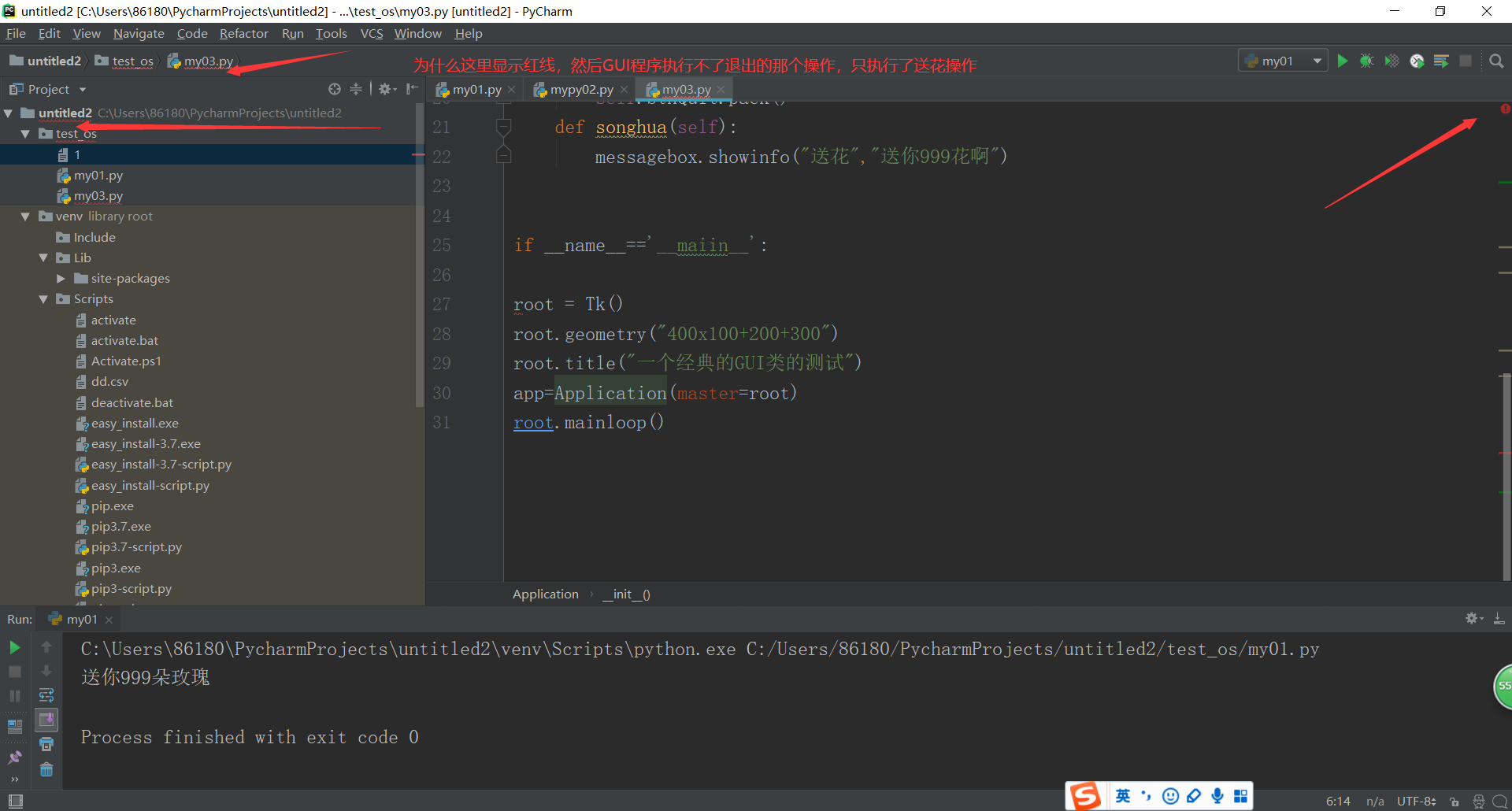Collapse all in Project panel
The height and width of the screenshot is (811, 1512).
click(356, 89)
